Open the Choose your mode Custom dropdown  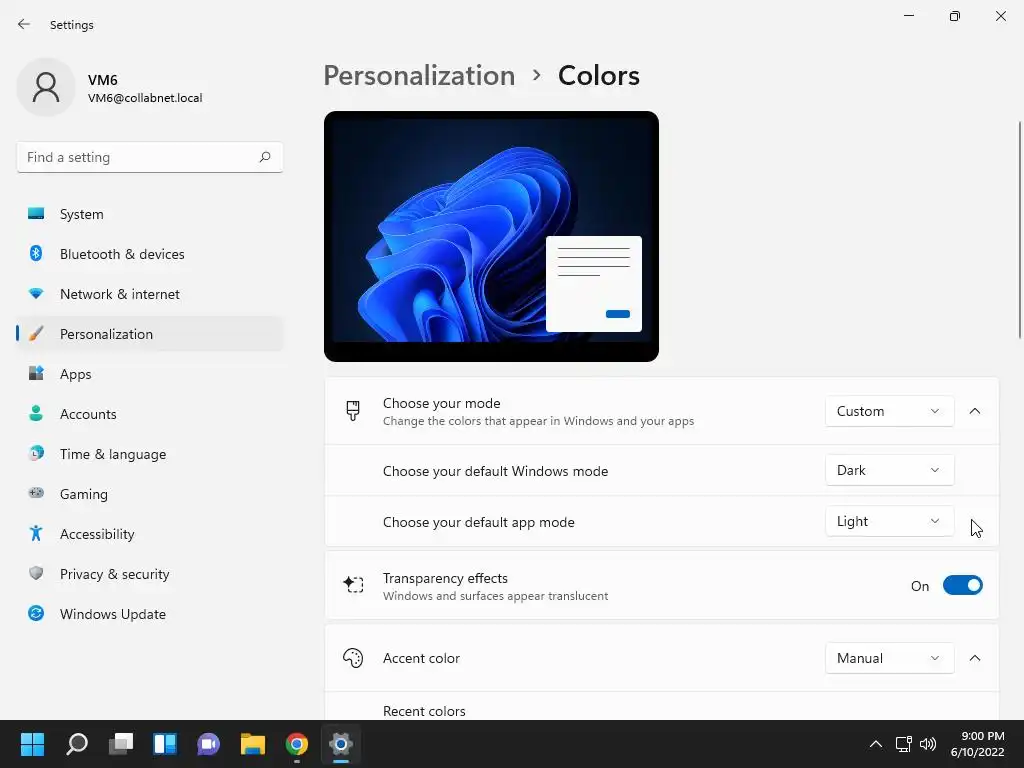click(x=889, y=411)
